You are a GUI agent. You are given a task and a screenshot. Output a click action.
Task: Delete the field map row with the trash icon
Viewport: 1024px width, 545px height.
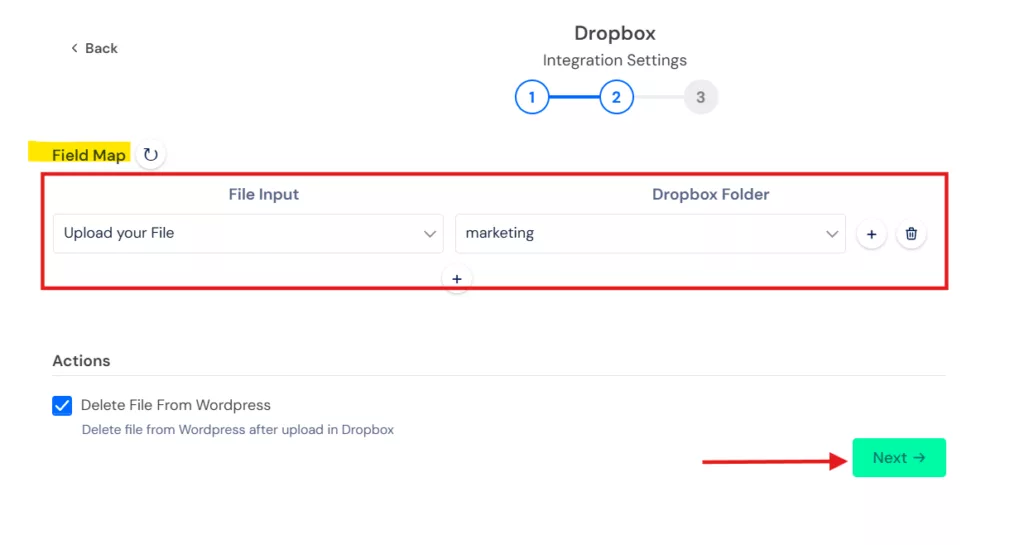pos(911,234)
